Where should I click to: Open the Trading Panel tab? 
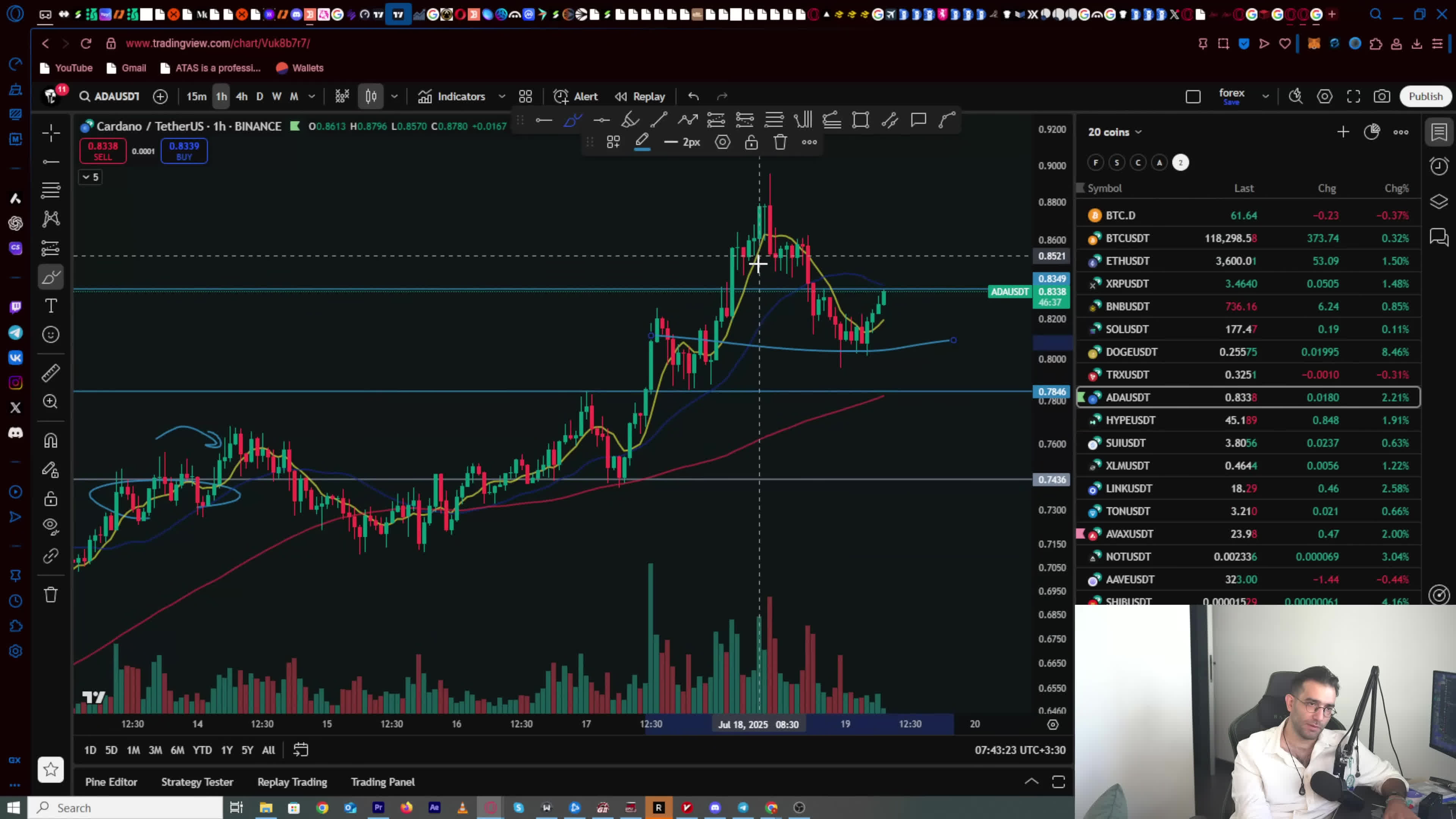tap(383, 782)
